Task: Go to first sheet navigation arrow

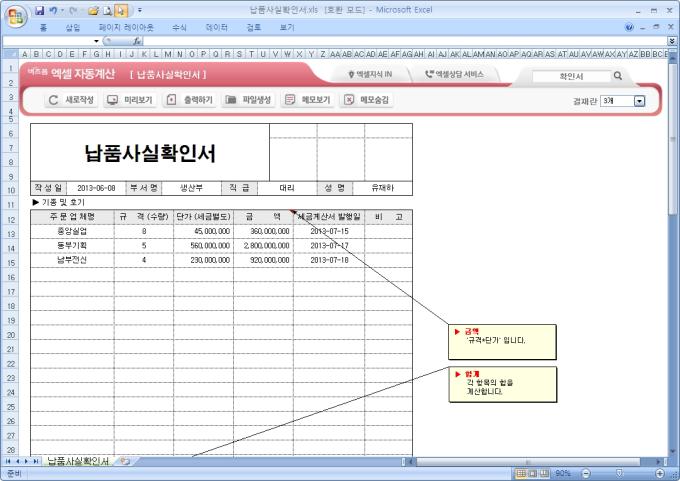Action: pyautogui.click(x=8, y=461)
